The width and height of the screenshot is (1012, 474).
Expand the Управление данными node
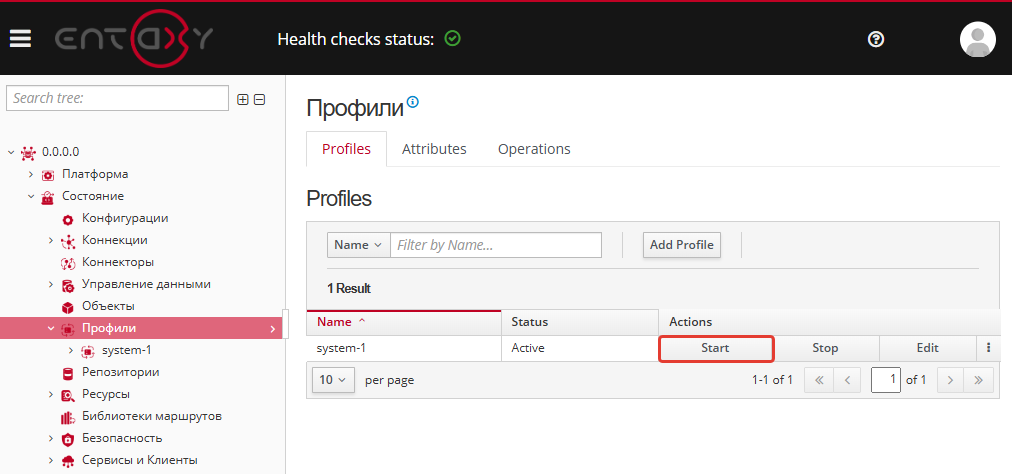pos(51,284)
